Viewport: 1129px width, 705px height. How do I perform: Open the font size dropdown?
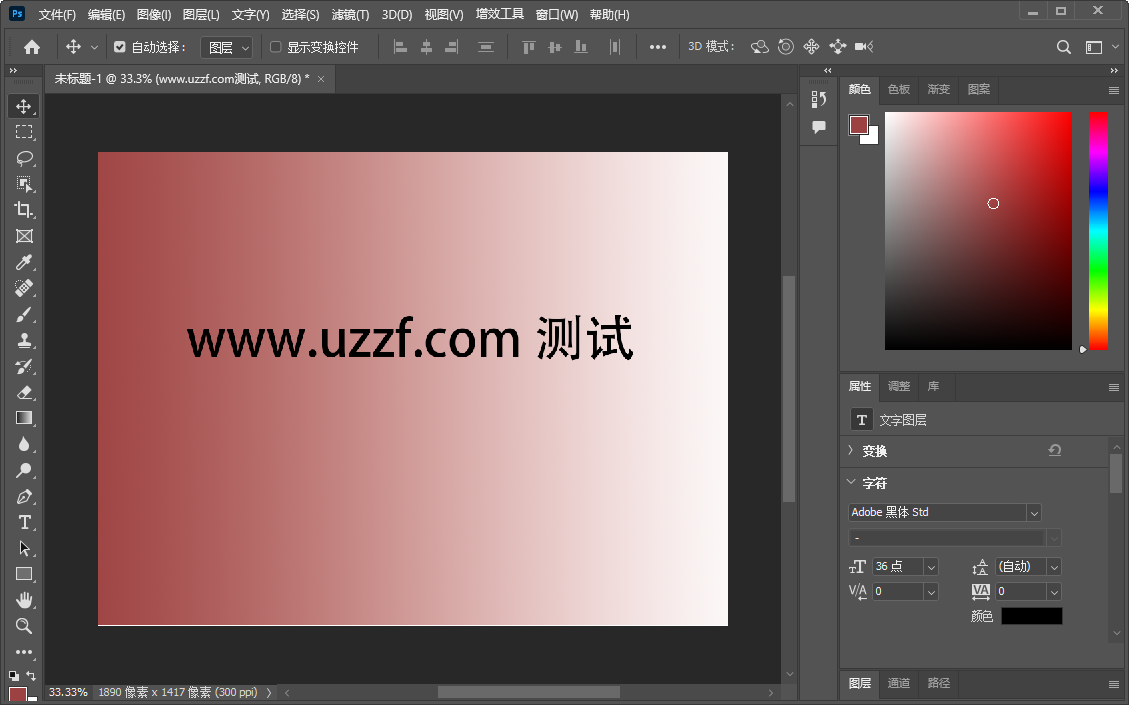931,566
